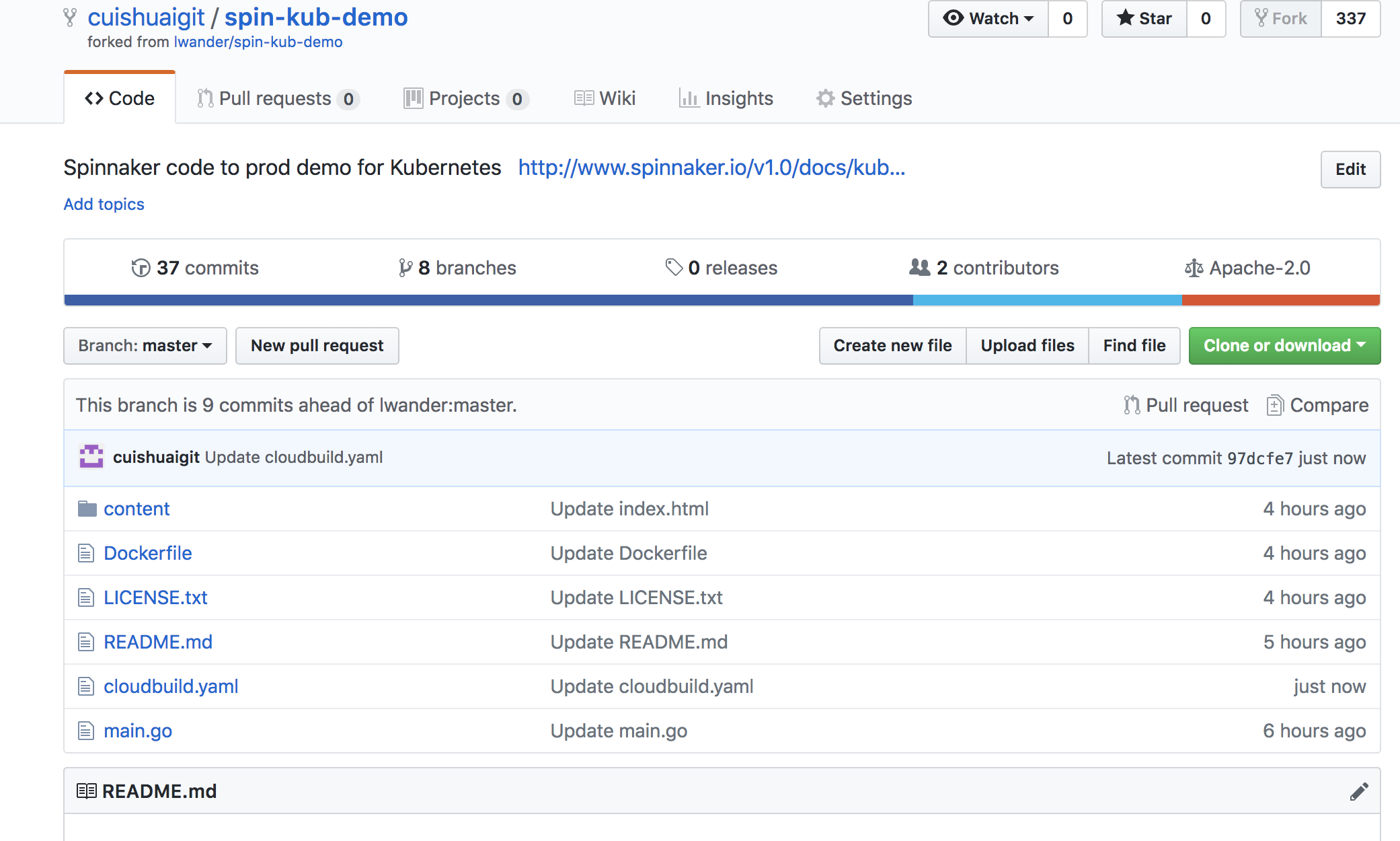
Task: Open the lwander/spin-kub-demo parent fork link
Action: point(258,42)
